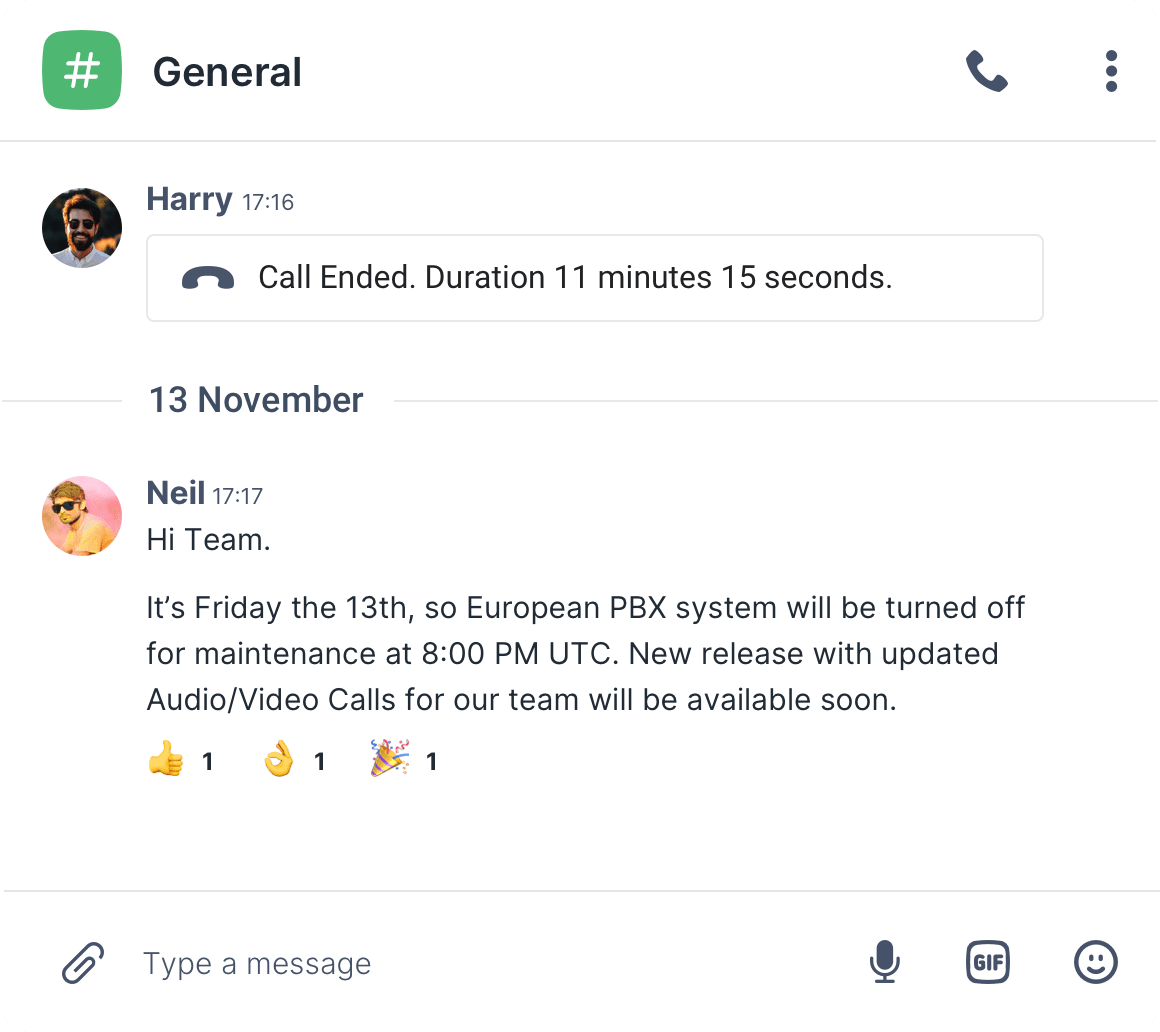Toggle the party popper reaction
The width and height of the screenshot is (1160, 1032).
tap(404, 760)
